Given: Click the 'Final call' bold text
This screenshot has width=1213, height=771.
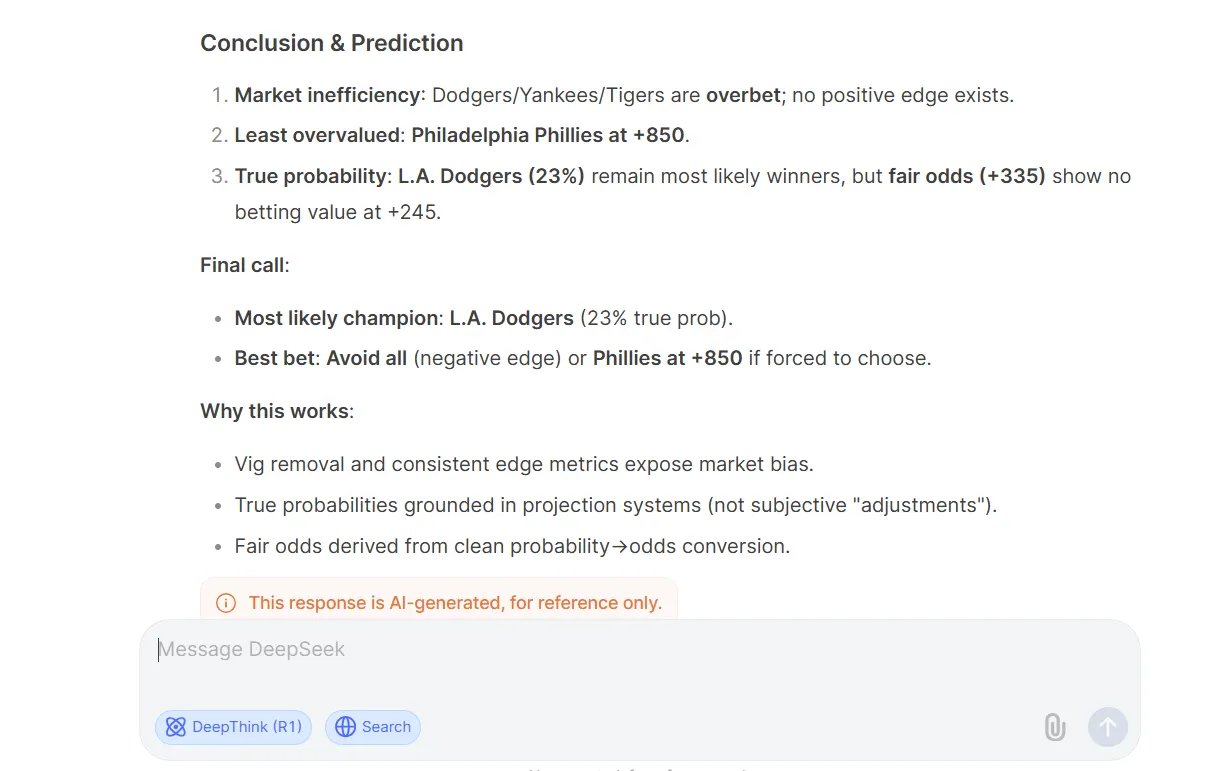Looking at the screenshot, I should [239, 265].
